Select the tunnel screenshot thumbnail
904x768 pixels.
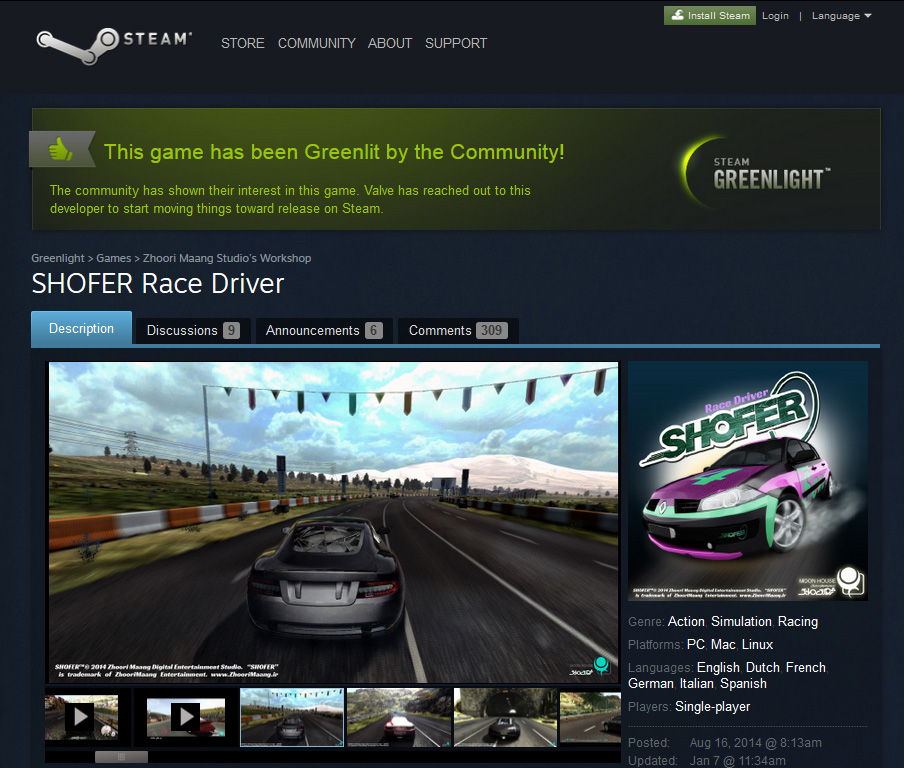pos(506,717)
